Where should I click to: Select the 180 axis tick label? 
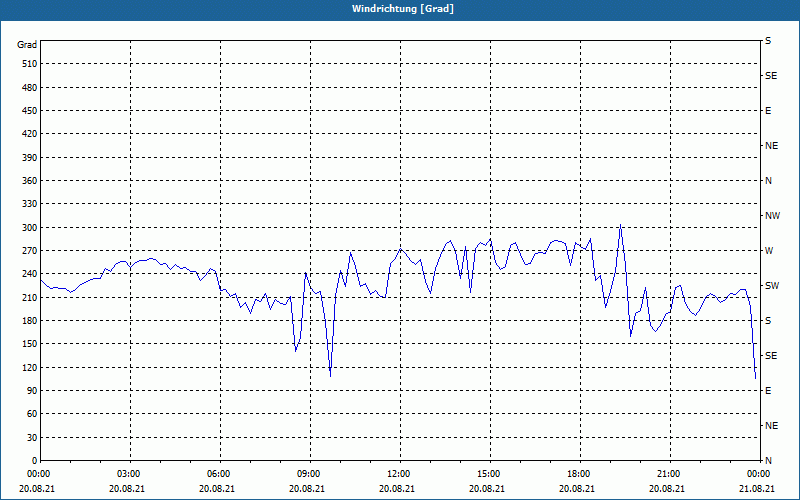tap(29, 321)
